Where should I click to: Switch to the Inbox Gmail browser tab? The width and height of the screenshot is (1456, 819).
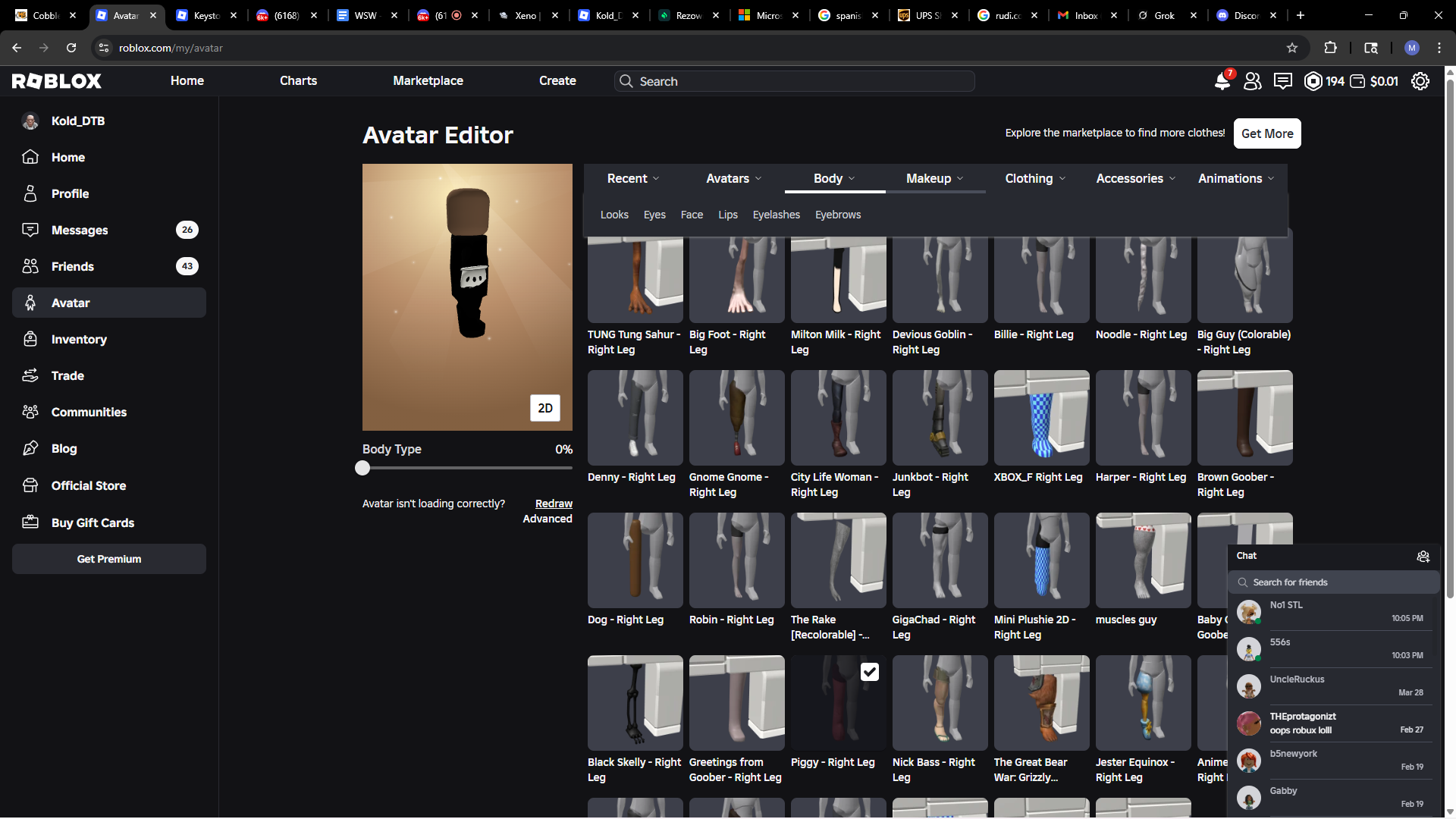point(1085,15)
